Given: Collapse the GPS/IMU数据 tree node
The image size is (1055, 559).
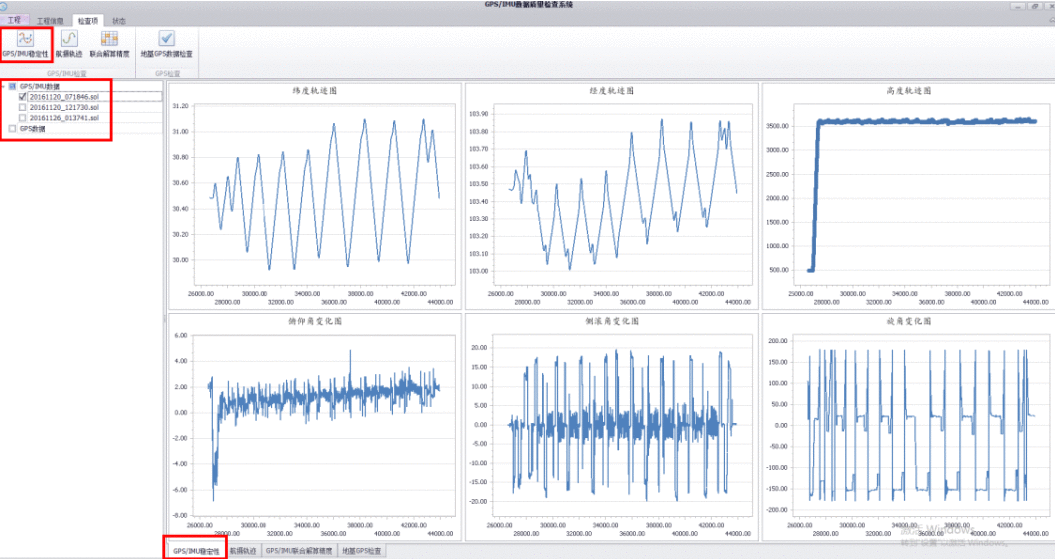Looking at the screenshot, I should pos(3,86).
